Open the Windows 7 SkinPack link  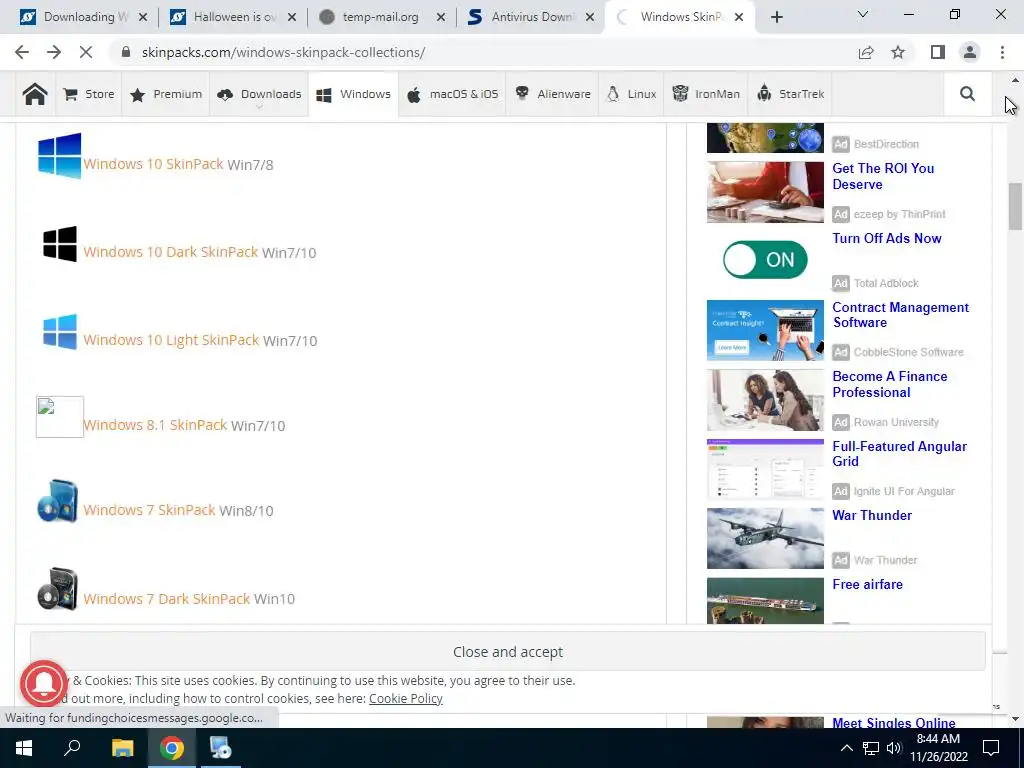point(150,510)
